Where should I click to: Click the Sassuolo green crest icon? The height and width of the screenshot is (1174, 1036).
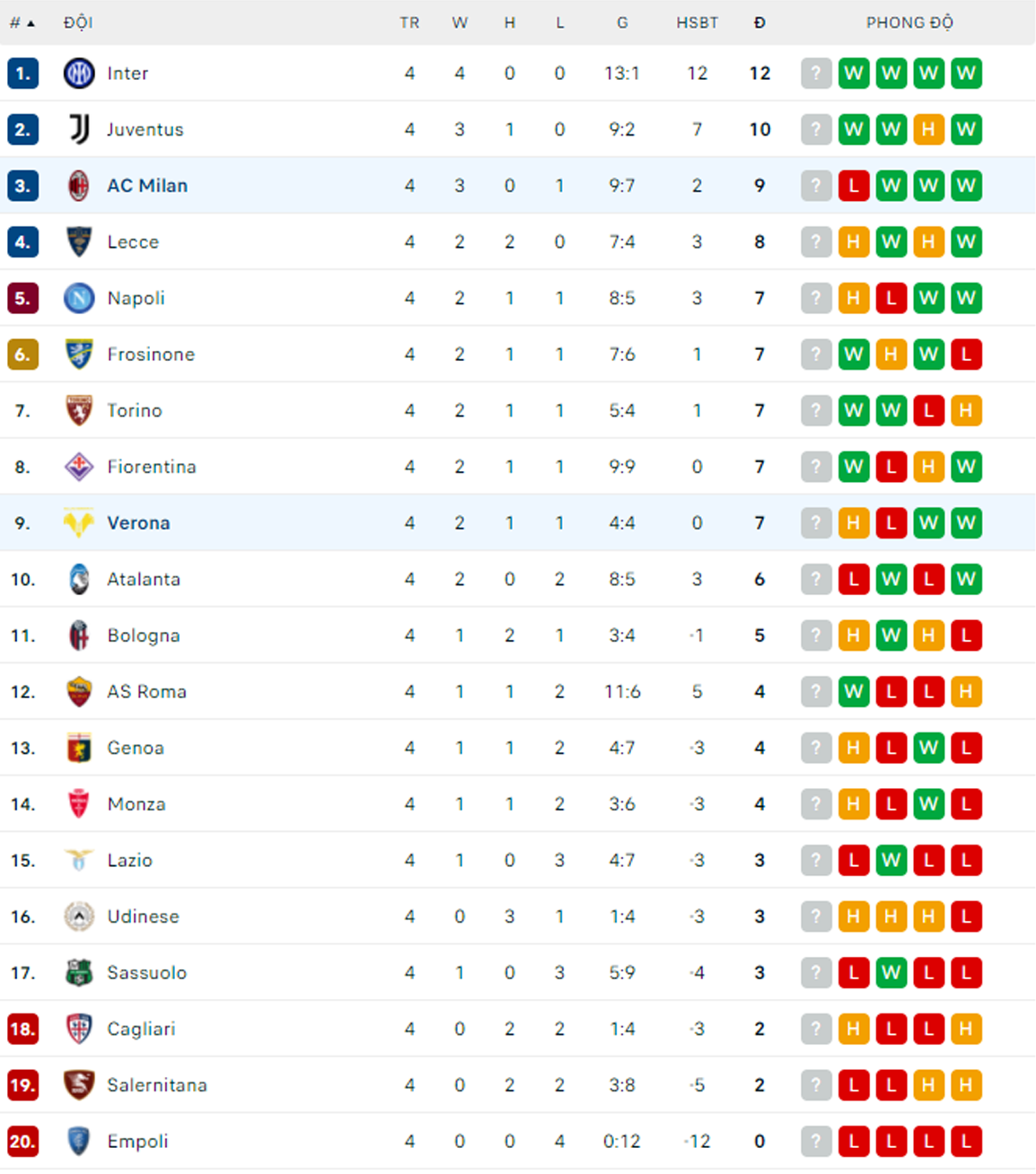79,972
